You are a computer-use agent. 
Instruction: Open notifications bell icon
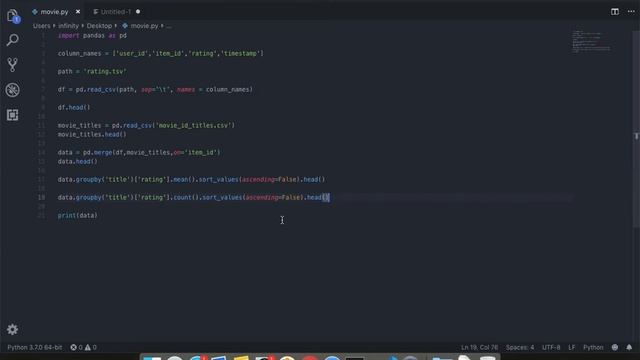629,347
